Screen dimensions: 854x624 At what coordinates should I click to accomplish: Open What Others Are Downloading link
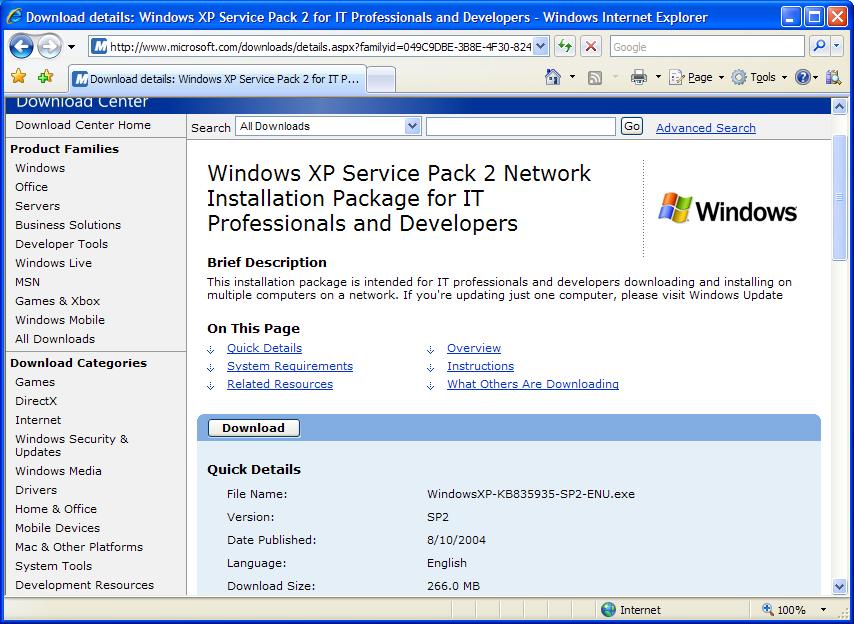point(533,384)
